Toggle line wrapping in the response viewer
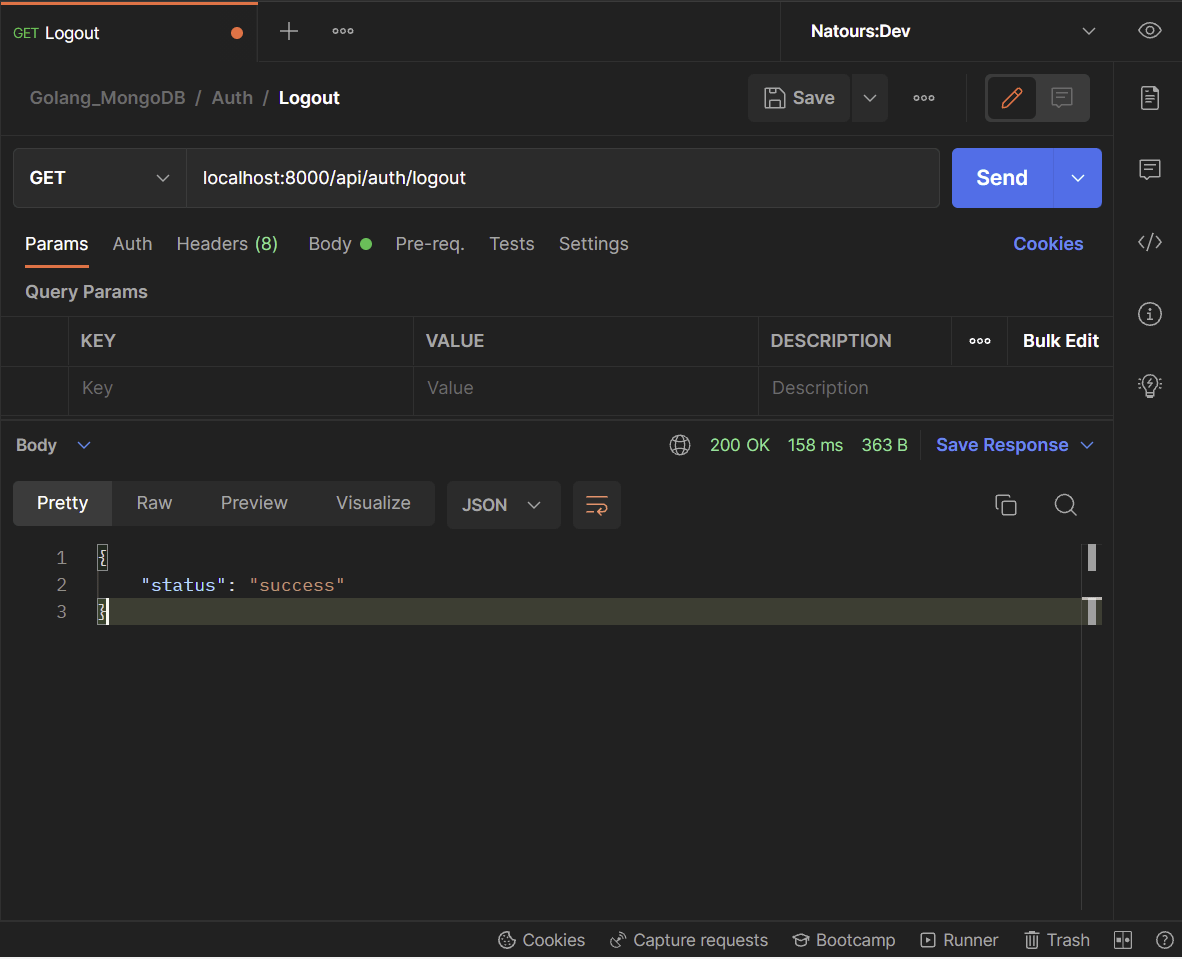The height and width of the screenshot is (959, 1182). point(596,505)
